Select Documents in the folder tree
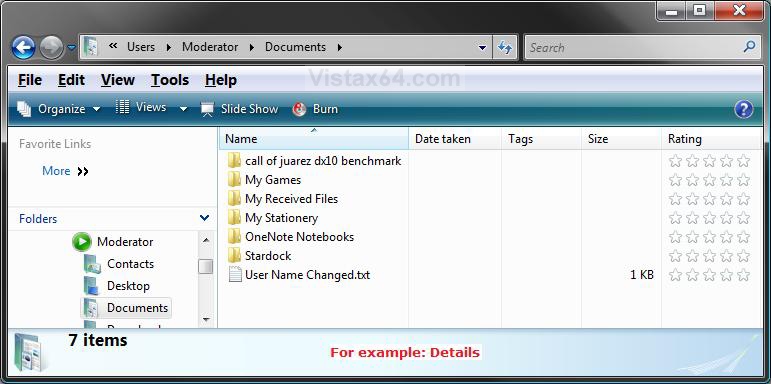This screenshot has height=384, width=771. (x=137, y=308)
